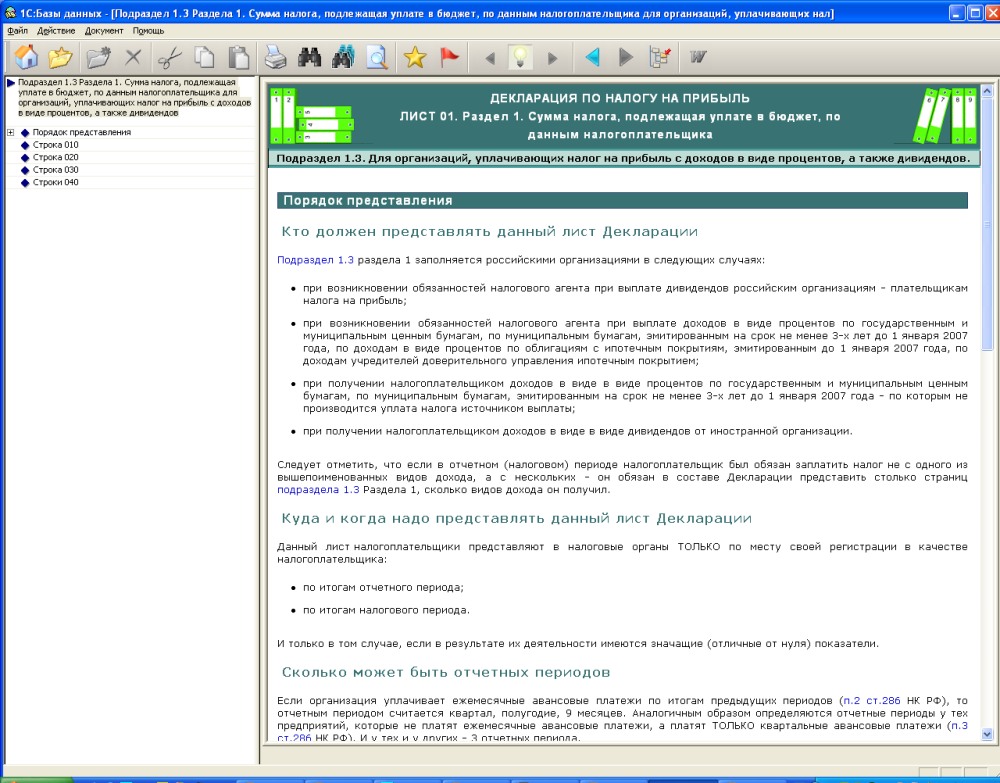Click the Word export W icon
Screen dimensions: 1000x783
tap(697, 57)
